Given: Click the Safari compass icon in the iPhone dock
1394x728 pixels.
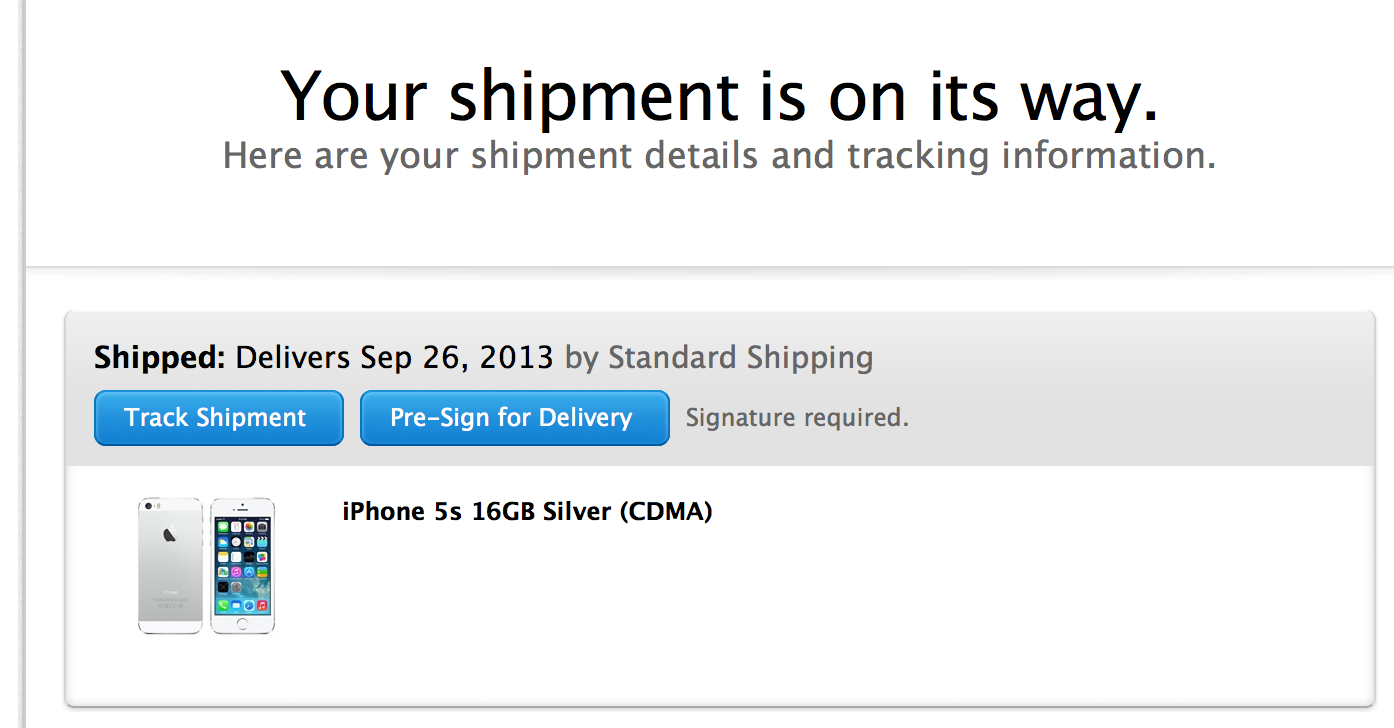Looking at the screenshot, I should pyautogui.click(x=249, y=606).
